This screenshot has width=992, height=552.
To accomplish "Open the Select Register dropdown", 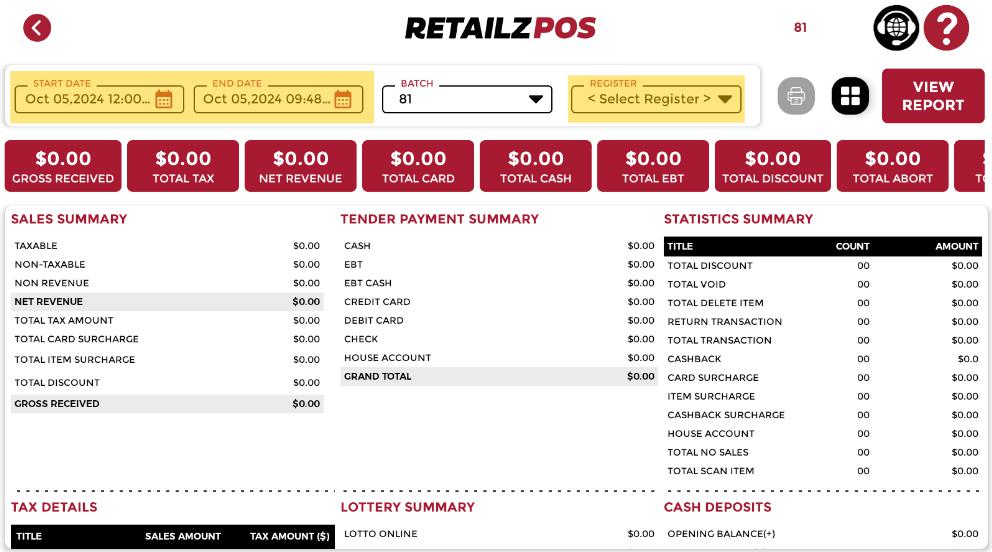I will pos(656,99).
